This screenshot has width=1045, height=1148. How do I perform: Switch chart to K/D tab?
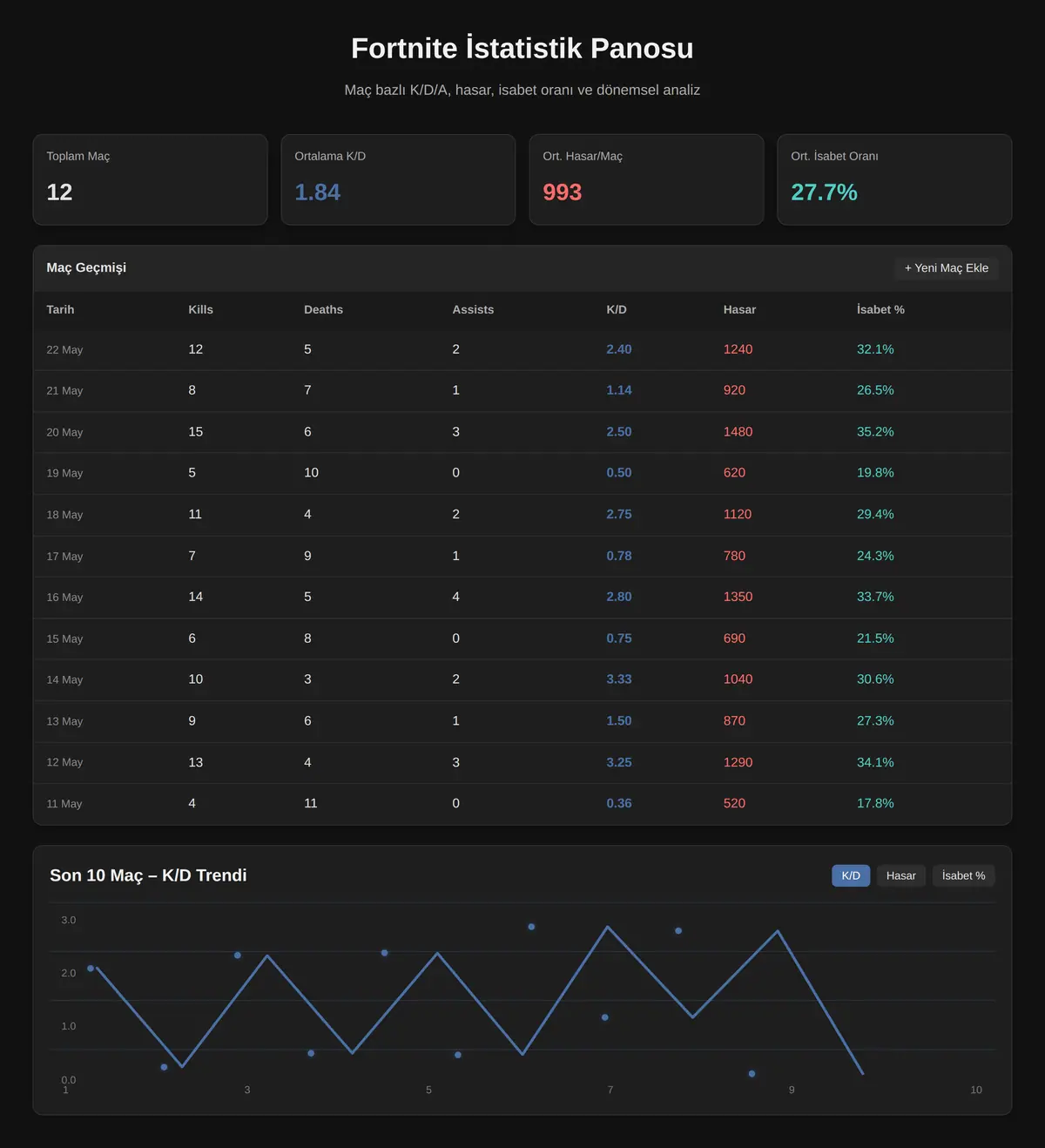click(x=851, y=875)
